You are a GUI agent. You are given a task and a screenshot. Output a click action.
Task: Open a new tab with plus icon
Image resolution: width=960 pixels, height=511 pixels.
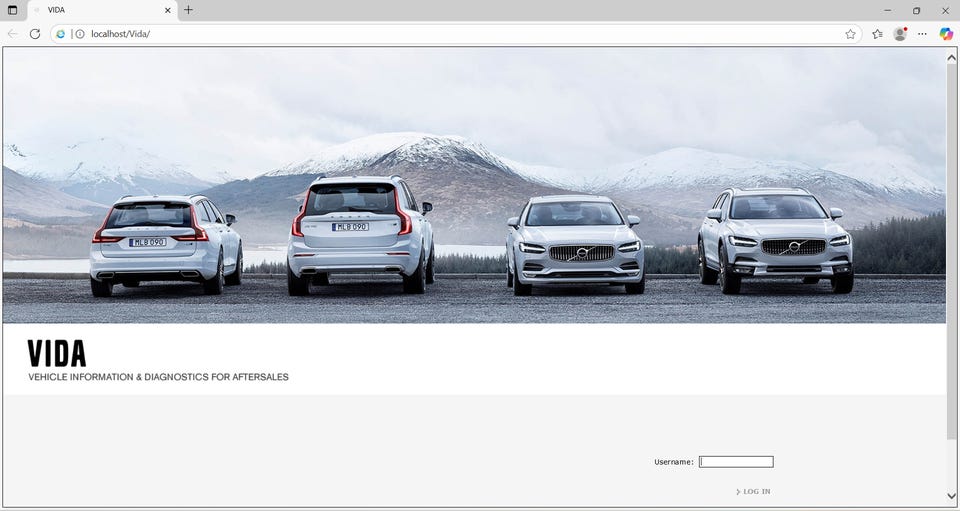[188, 10]
